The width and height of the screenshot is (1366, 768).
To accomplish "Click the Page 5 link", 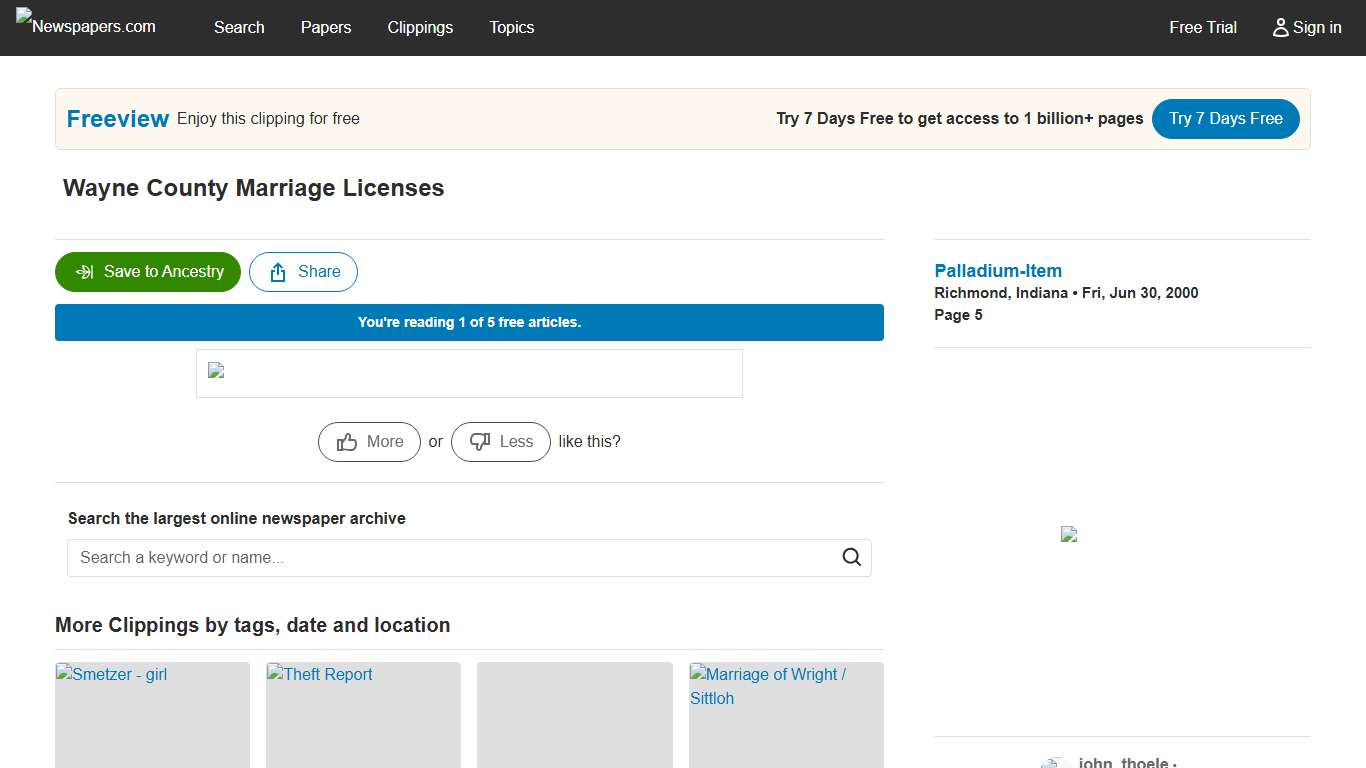I will coord(958,315).
